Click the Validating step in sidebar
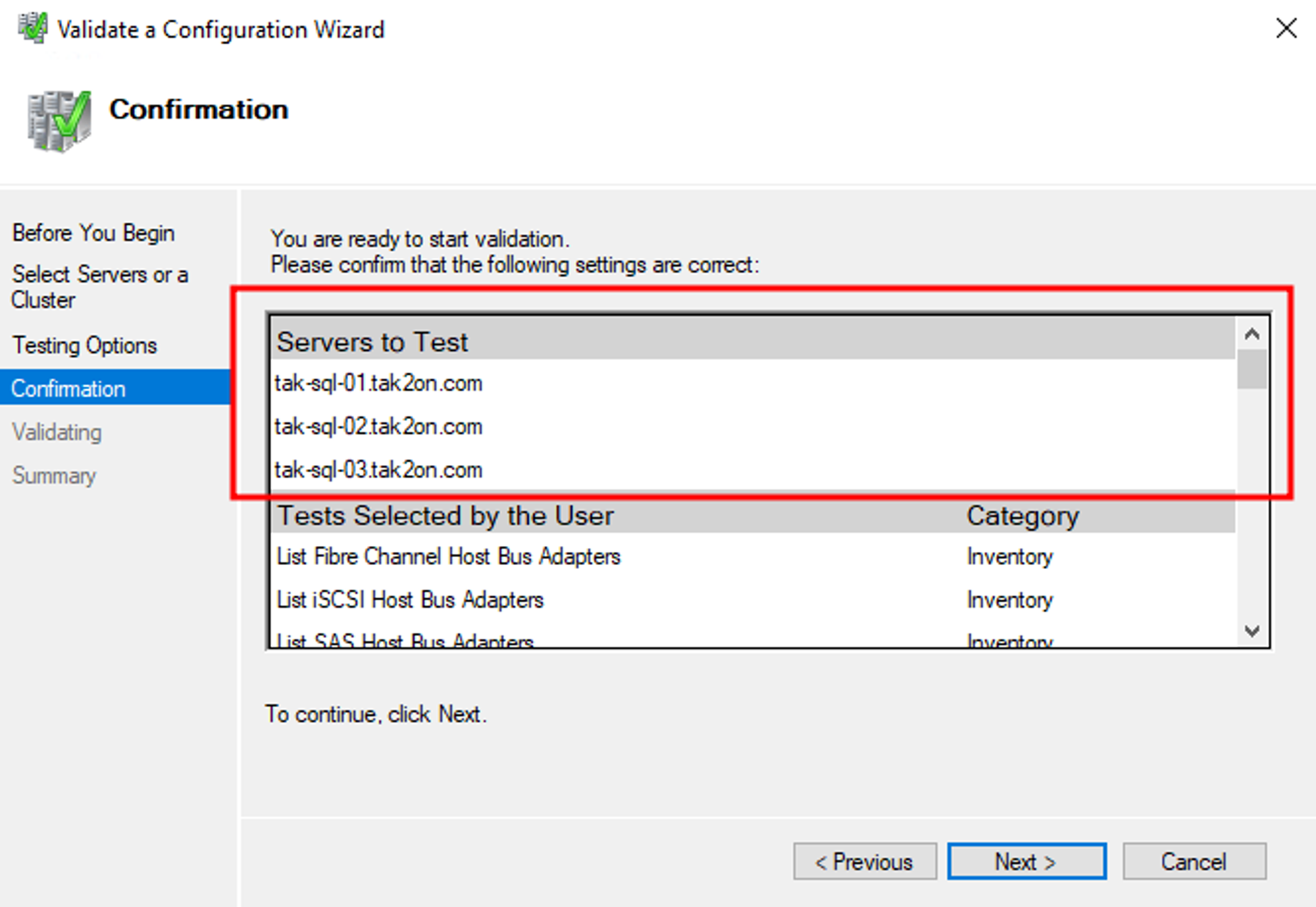 [57, 432]
